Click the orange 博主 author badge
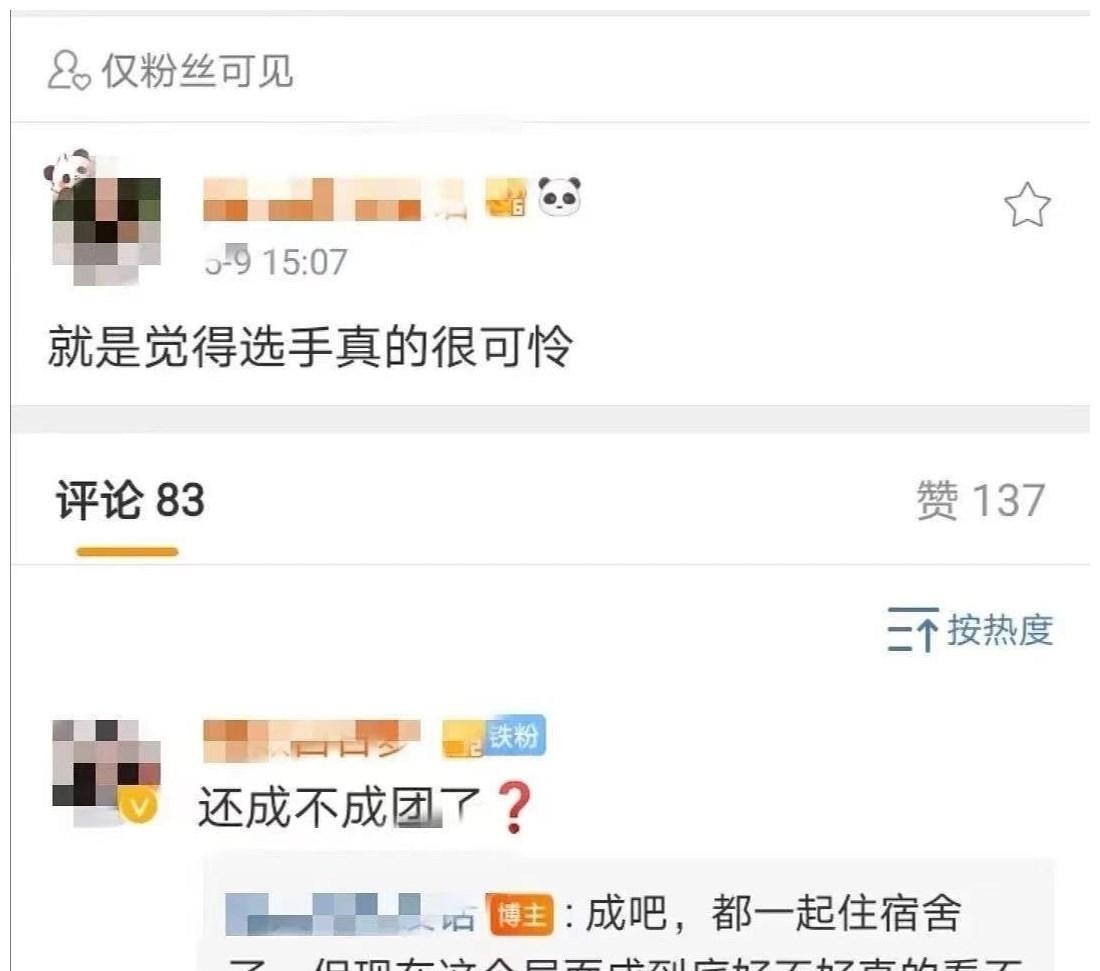This screenshot has width=1100, height=971. coord(521,915)
